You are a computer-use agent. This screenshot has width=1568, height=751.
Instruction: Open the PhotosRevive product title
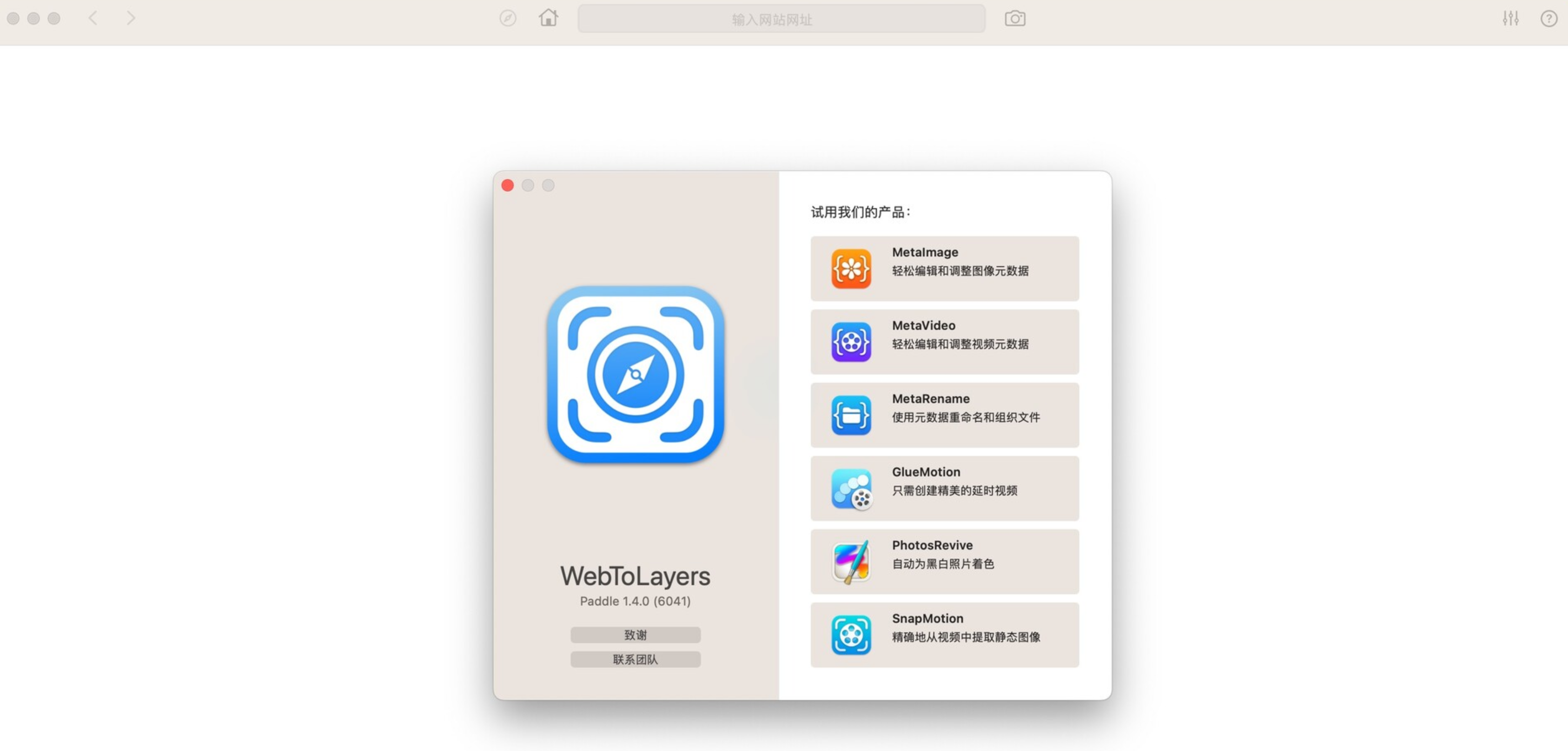tap(932, 544)
